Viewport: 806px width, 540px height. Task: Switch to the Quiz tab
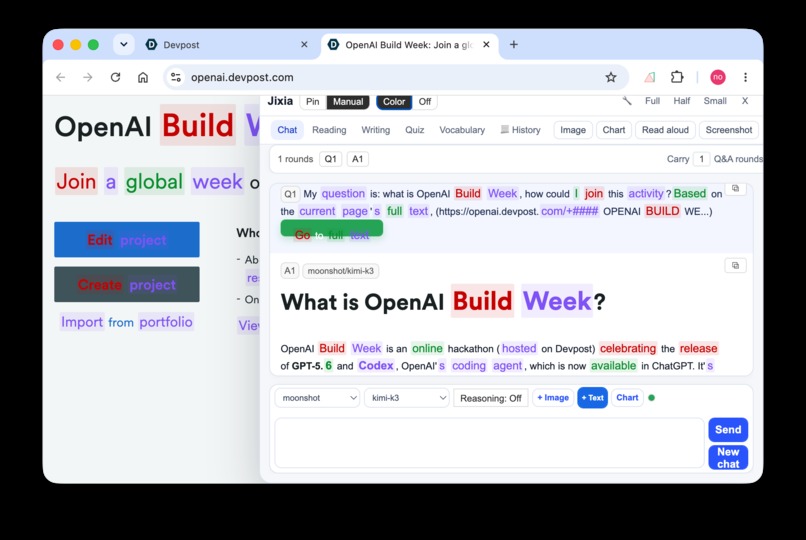coord(414,130)
